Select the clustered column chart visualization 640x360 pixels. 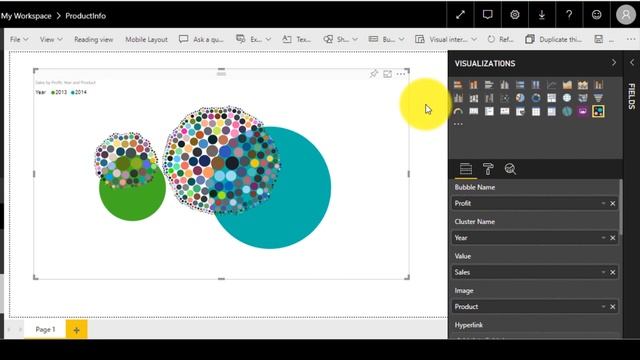(504, 84)
